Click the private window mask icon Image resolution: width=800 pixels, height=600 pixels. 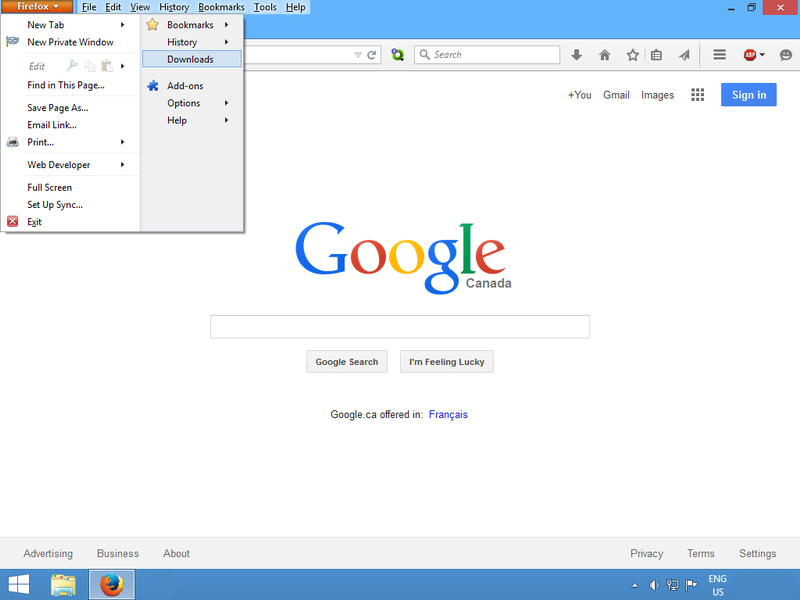12,41
